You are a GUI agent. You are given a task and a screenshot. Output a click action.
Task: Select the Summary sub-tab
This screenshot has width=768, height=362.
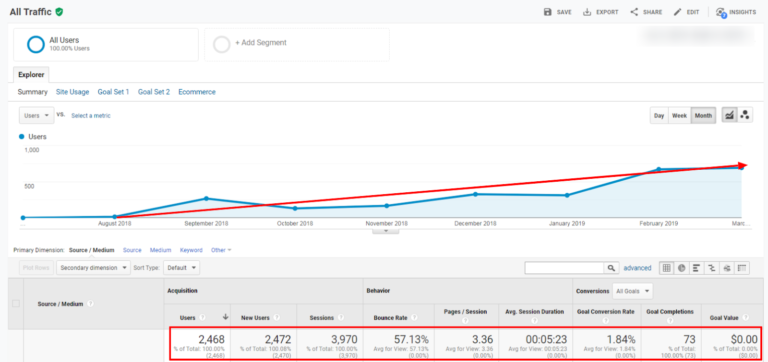pos(33,92)
